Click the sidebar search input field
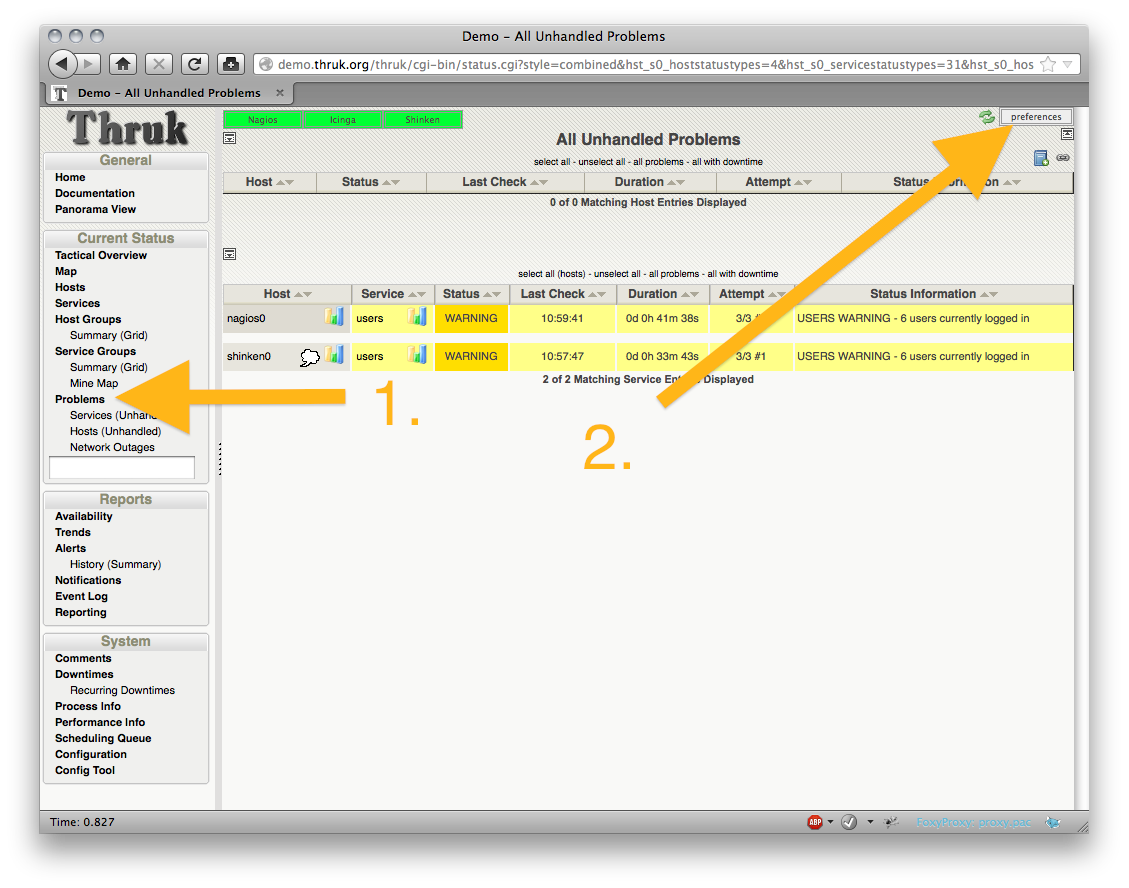The width and height of the screenshot is (1129, 888). [122, 467]
